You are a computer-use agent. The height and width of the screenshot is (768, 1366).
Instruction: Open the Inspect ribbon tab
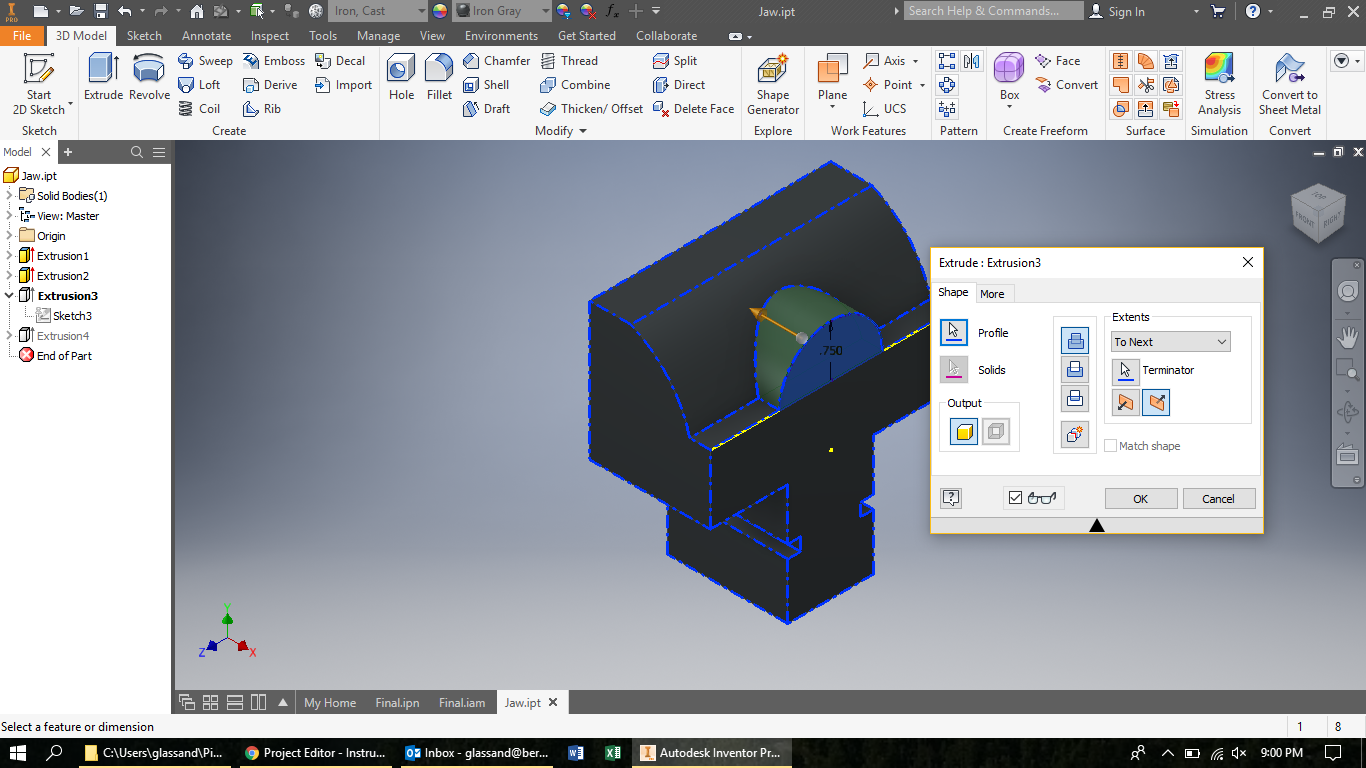[270, 35]
